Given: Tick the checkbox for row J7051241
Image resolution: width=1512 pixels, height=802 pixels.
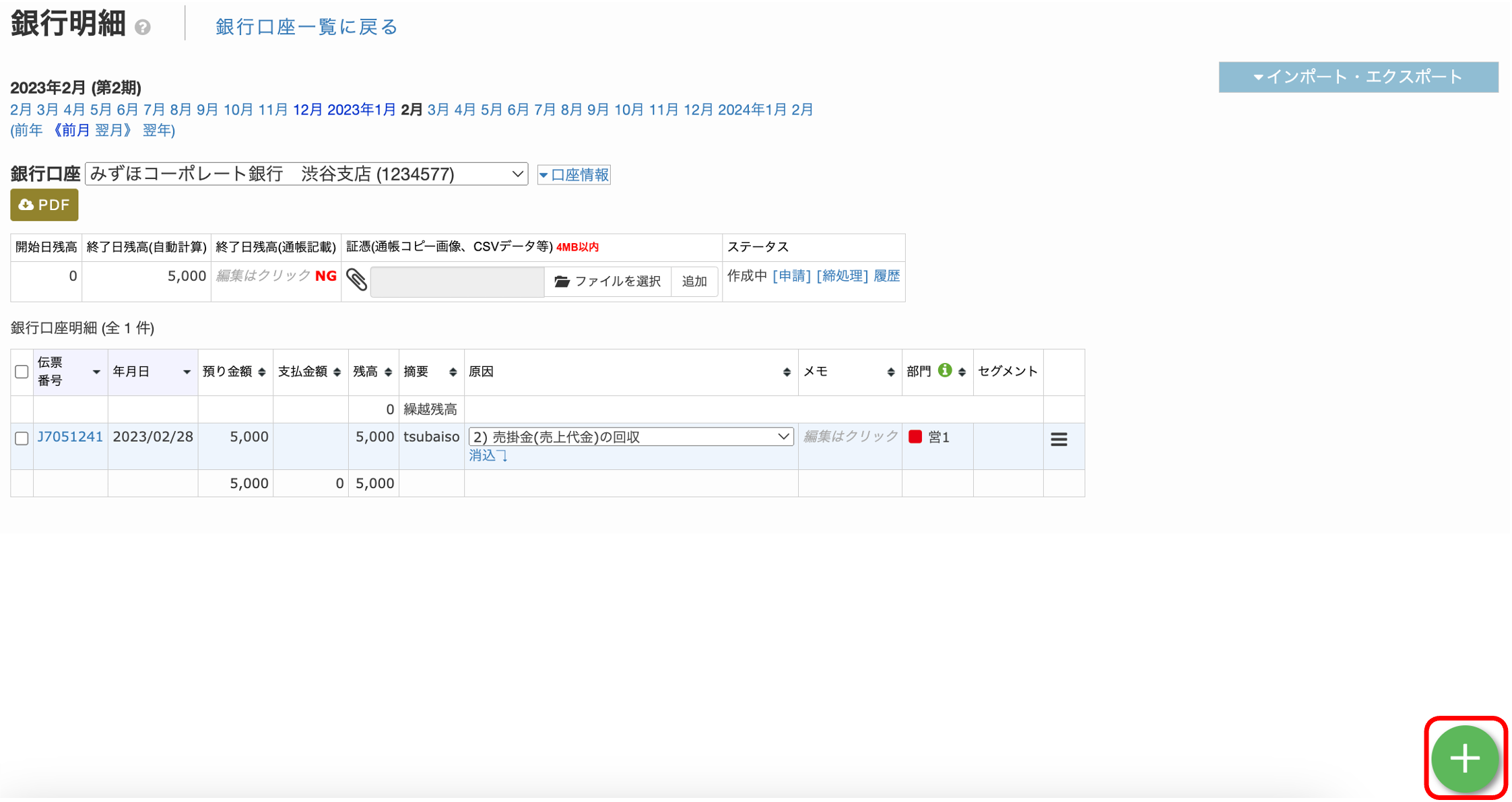Looking at the screenshot, I should pyautogui.click(x=22, y=438).
